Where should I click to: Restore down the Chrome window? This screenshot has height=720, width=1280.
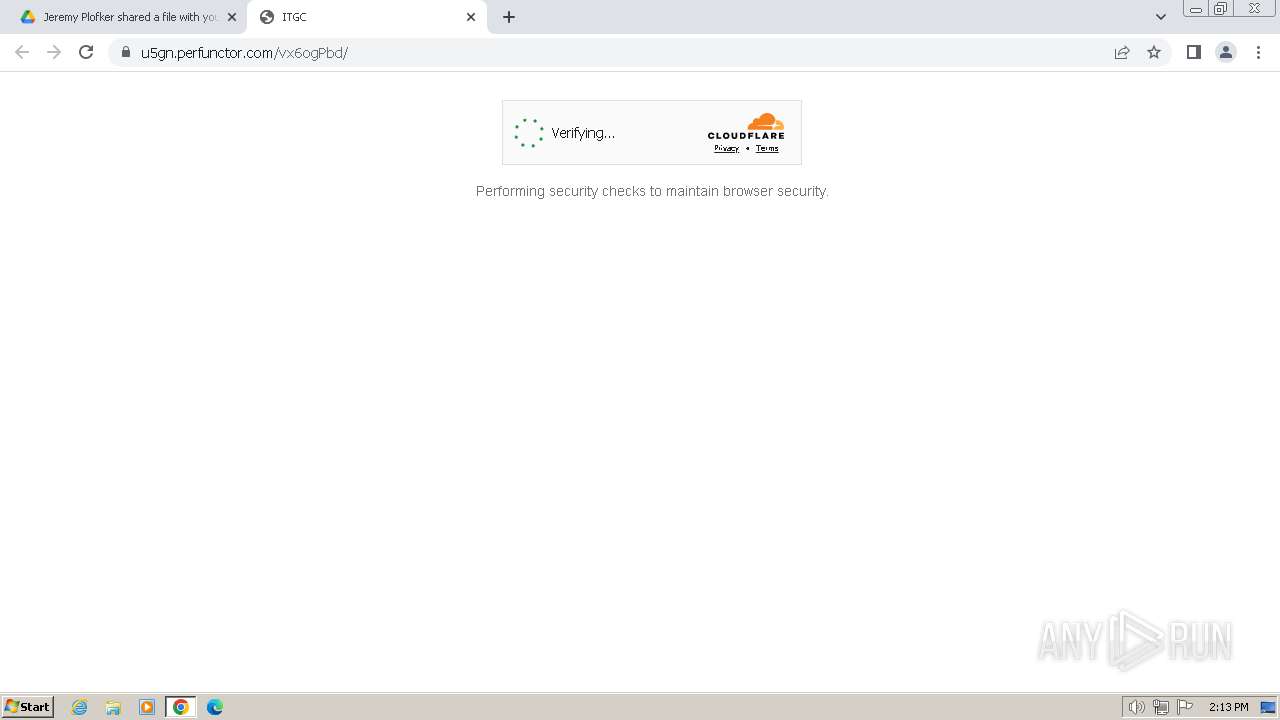(1221, 8)
